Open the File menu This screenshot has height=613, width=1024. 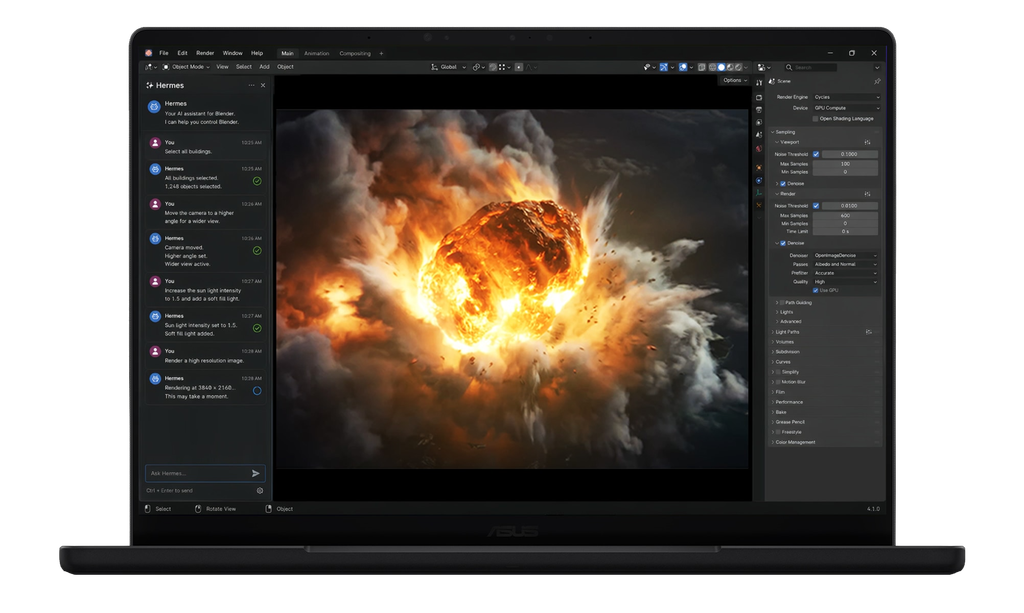(x=163, y=54)
